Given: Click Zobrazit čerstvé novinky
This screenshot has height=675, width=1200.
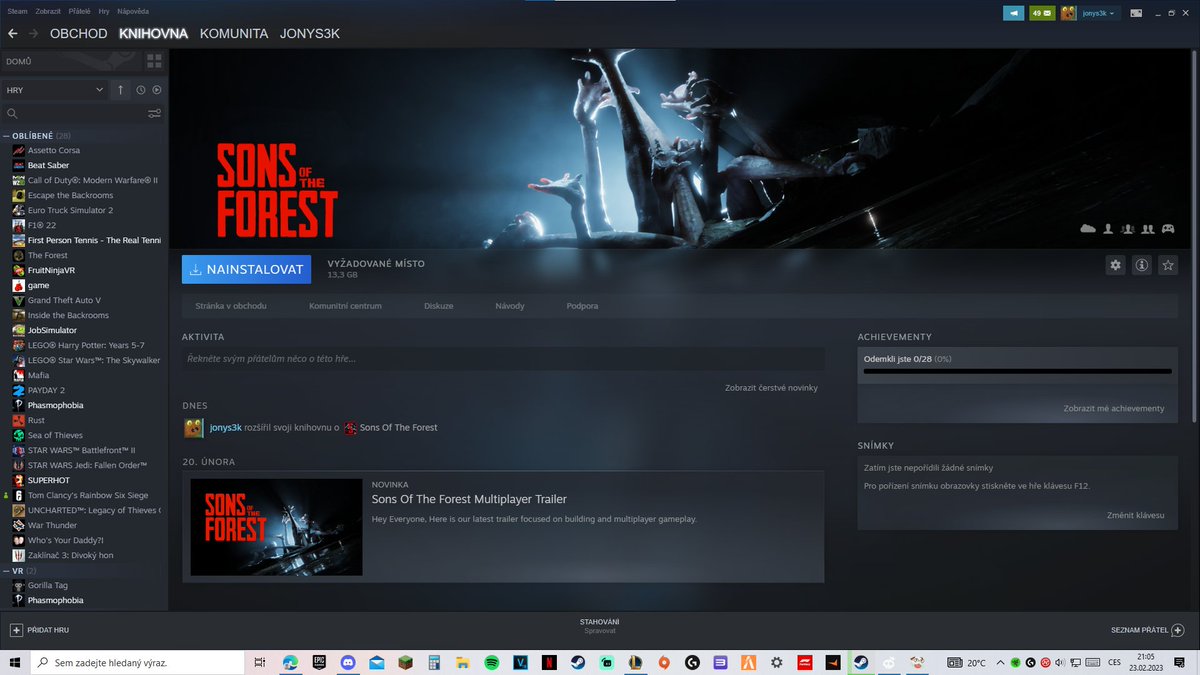Looking at the screenshot, I should point(771,388).
